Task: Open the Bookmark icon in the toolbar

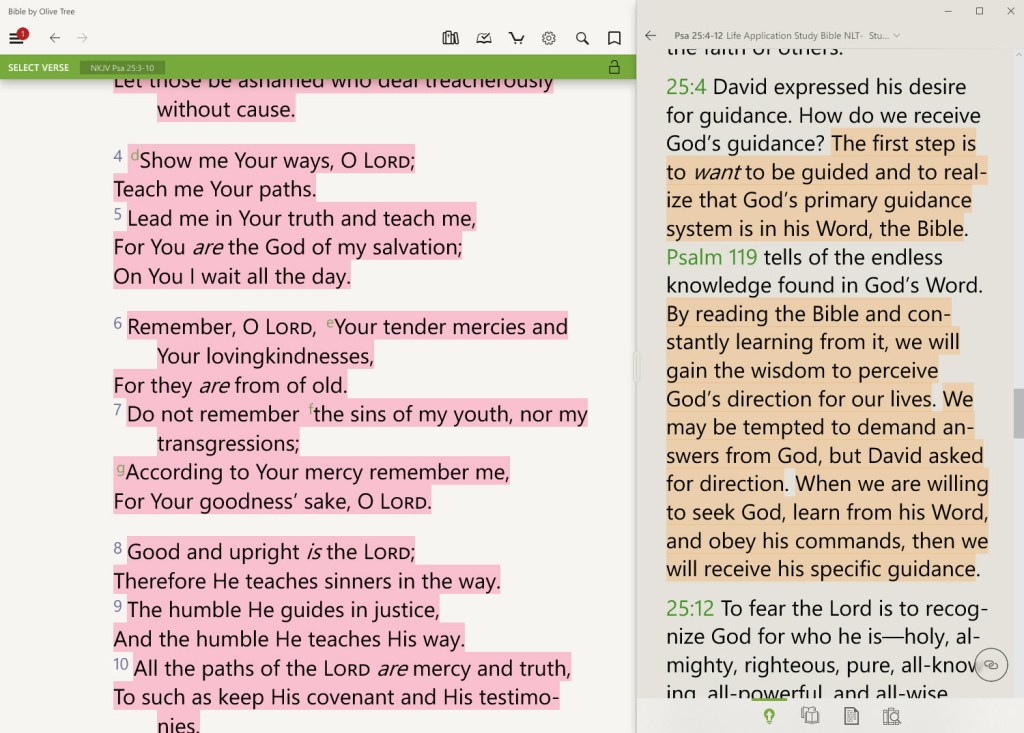Action: coord(614,38)
